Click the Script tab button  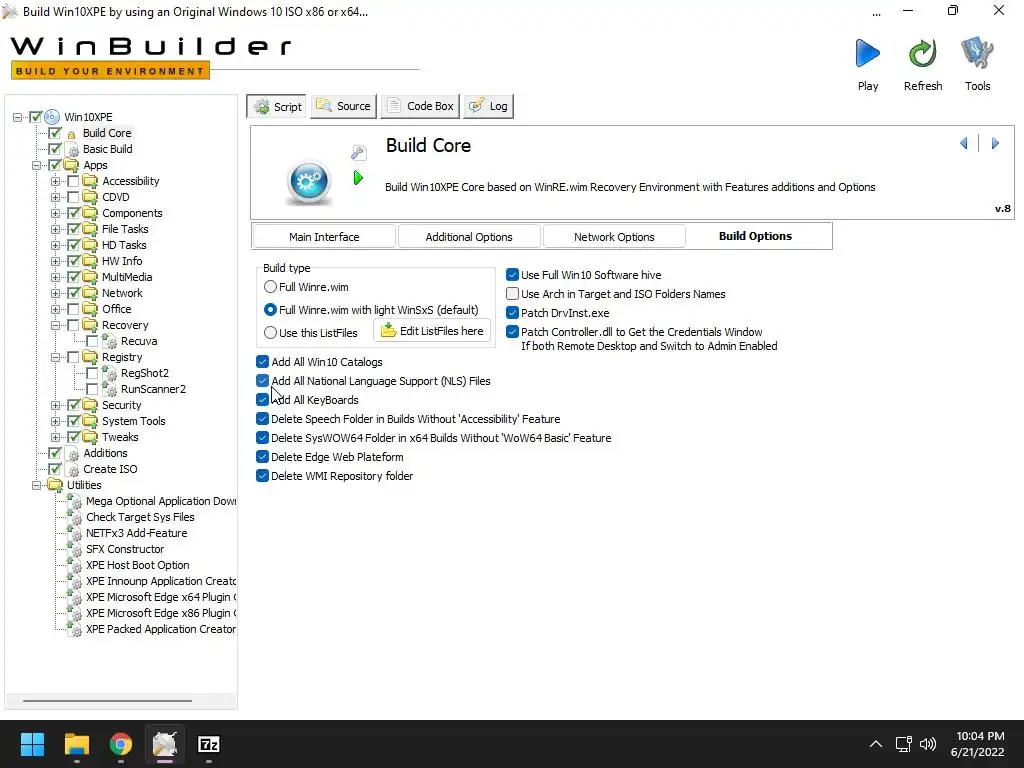278,106
